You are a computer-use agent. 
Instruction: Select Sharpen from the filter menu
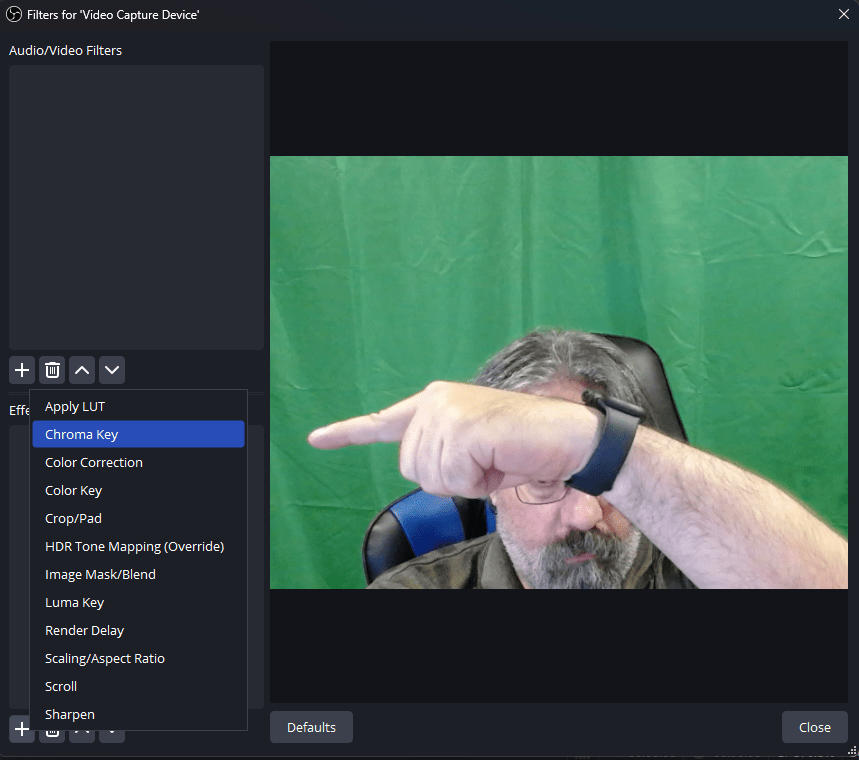70,715
